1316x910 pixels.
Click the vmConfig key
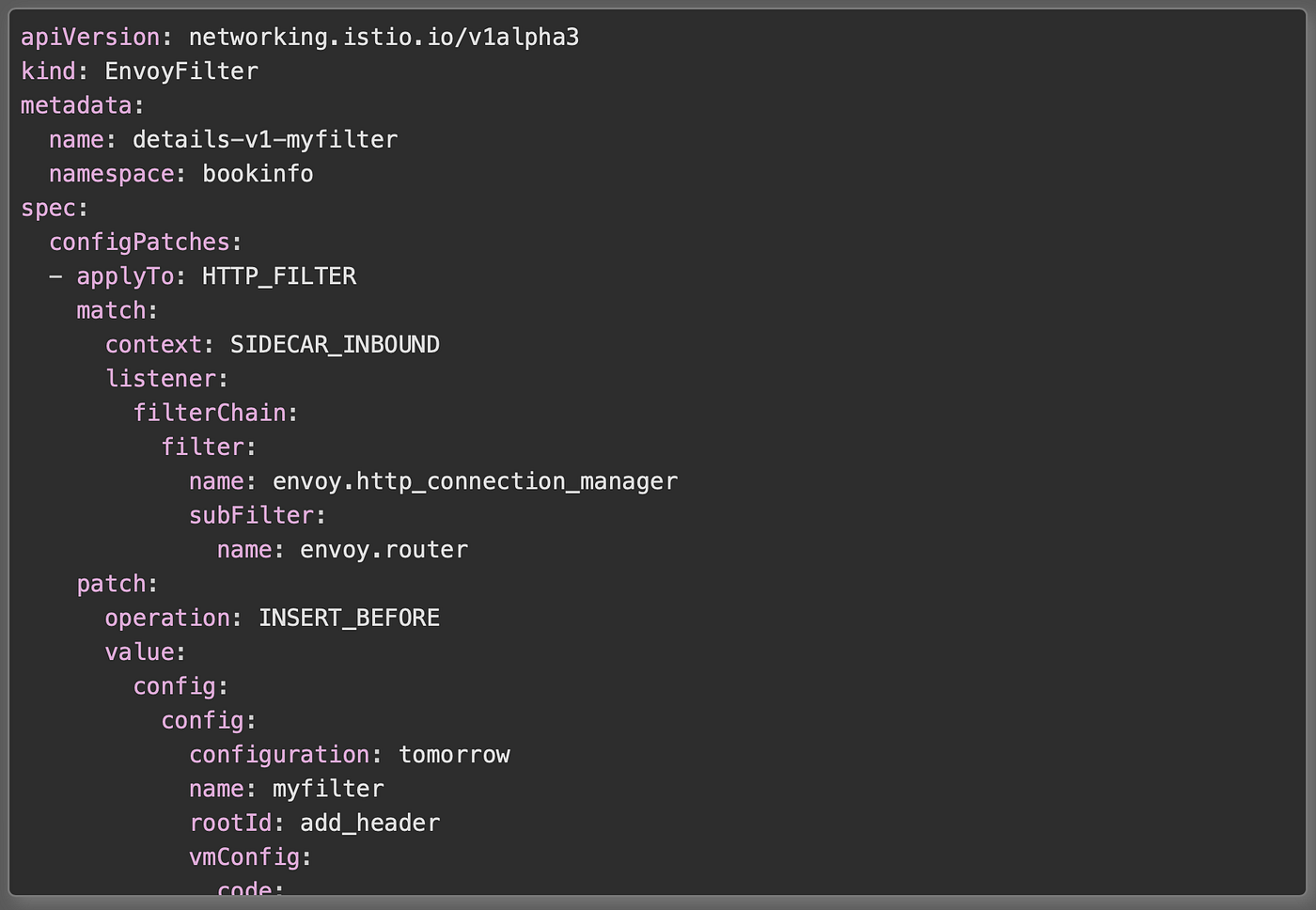pos(244,857)
